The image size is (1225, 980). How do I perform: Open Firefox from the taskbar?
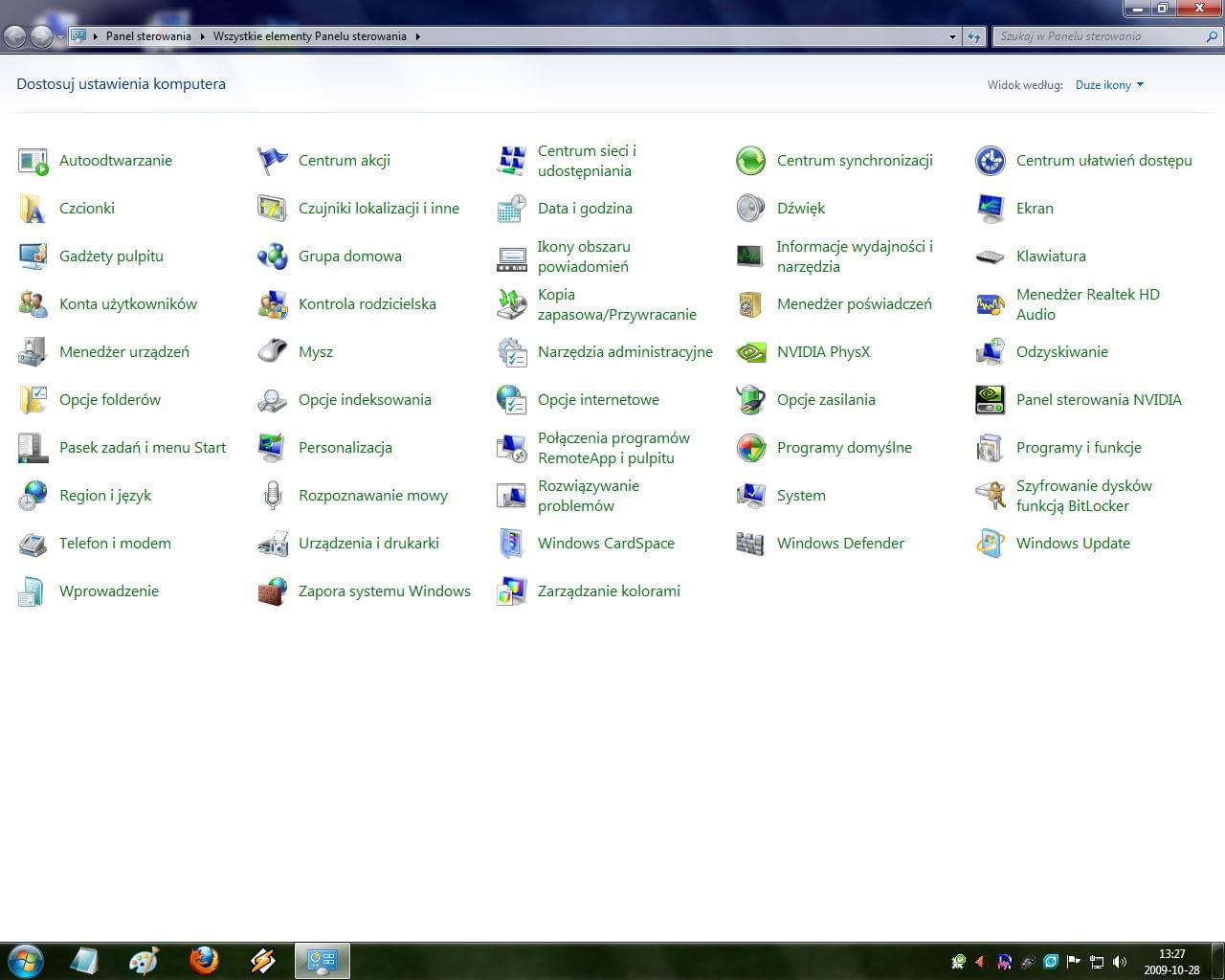tap(203, 960)
